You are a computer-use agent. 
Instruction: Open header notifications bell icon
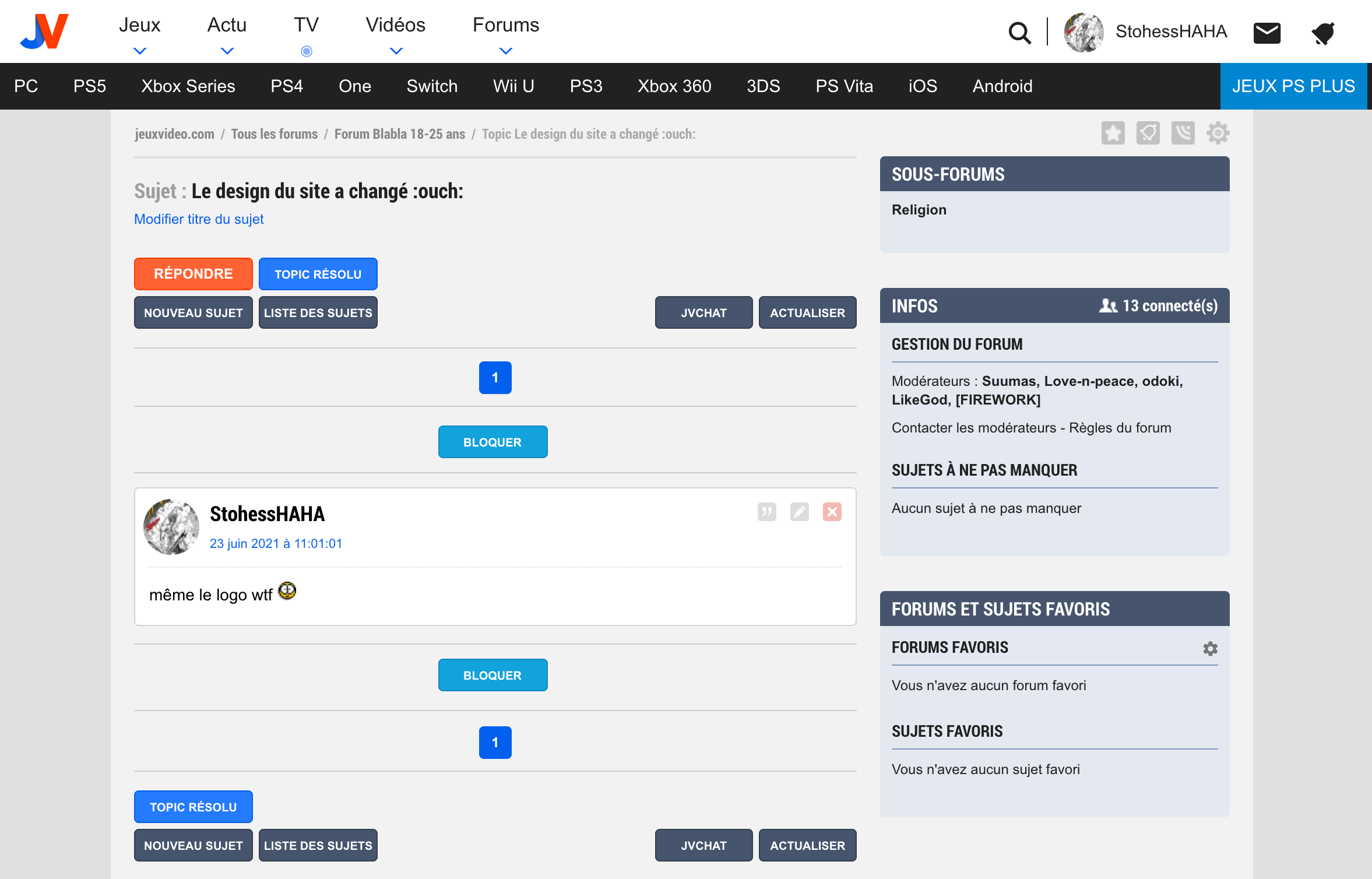click(1323, 33)
